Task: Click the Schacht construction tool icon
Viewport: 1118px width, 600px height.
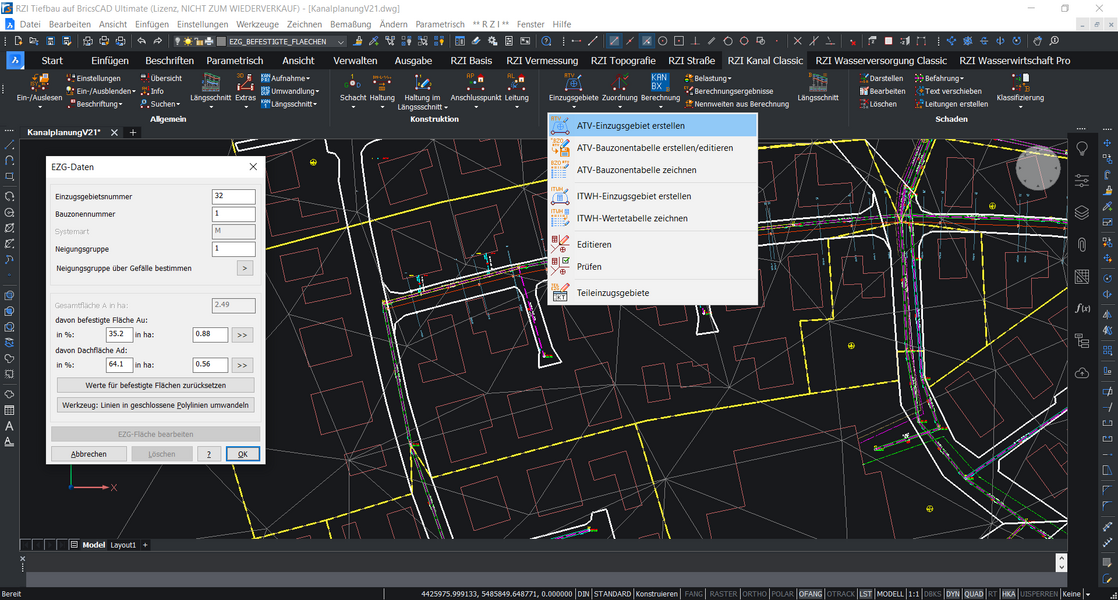Action: pyautogui.click(x=353, y=83)
